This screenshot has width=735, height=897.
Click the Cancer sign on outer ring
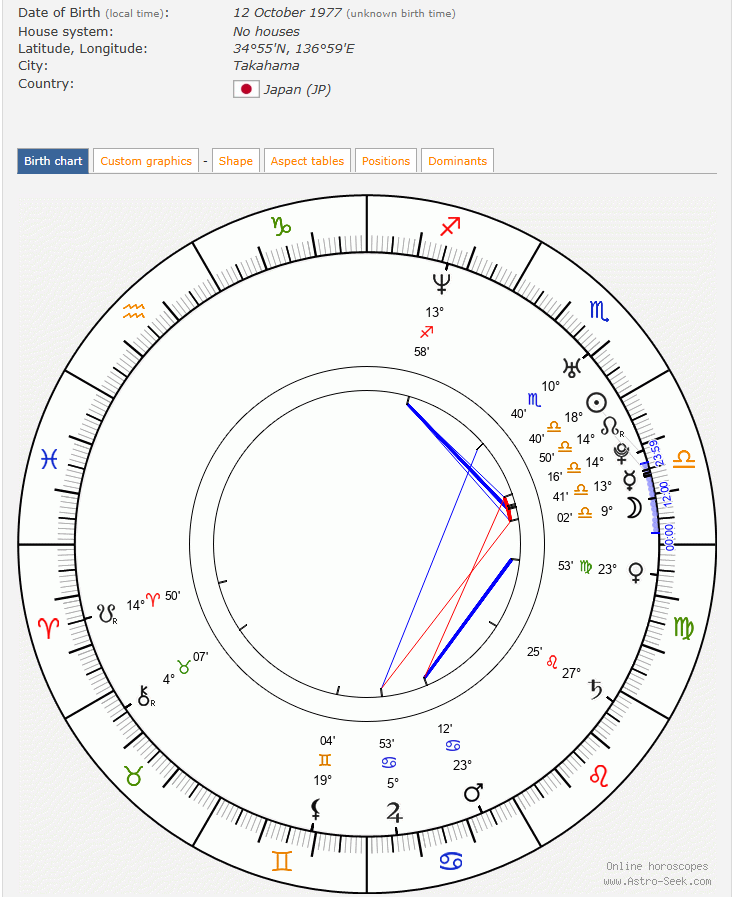click(x=451, y=861)
